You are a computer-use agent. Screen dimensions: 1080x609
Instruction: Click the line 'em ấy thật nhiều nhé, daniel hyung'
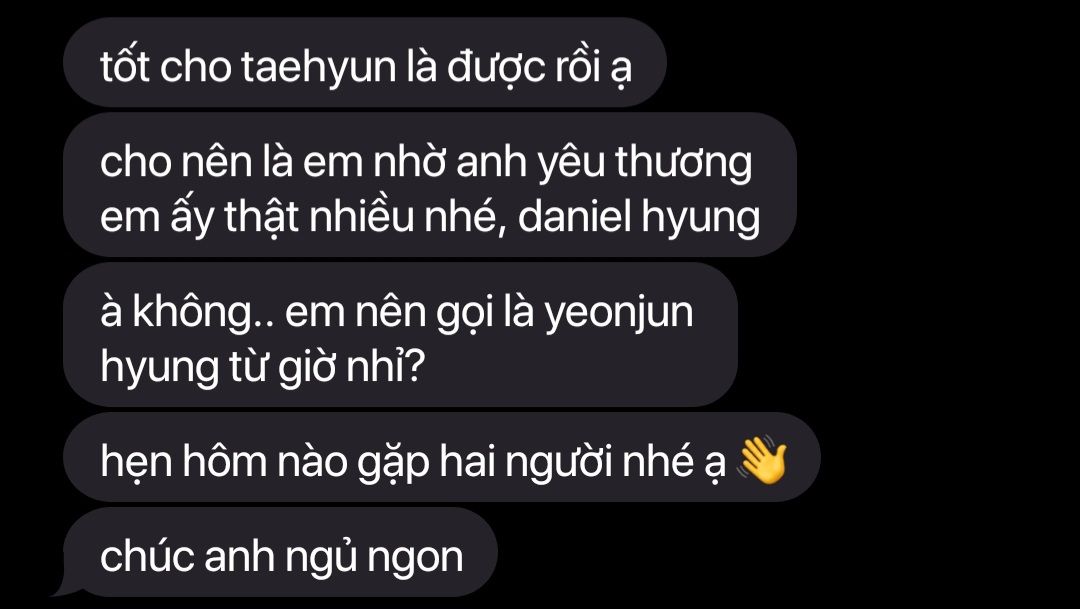click(x=430, y=218)
